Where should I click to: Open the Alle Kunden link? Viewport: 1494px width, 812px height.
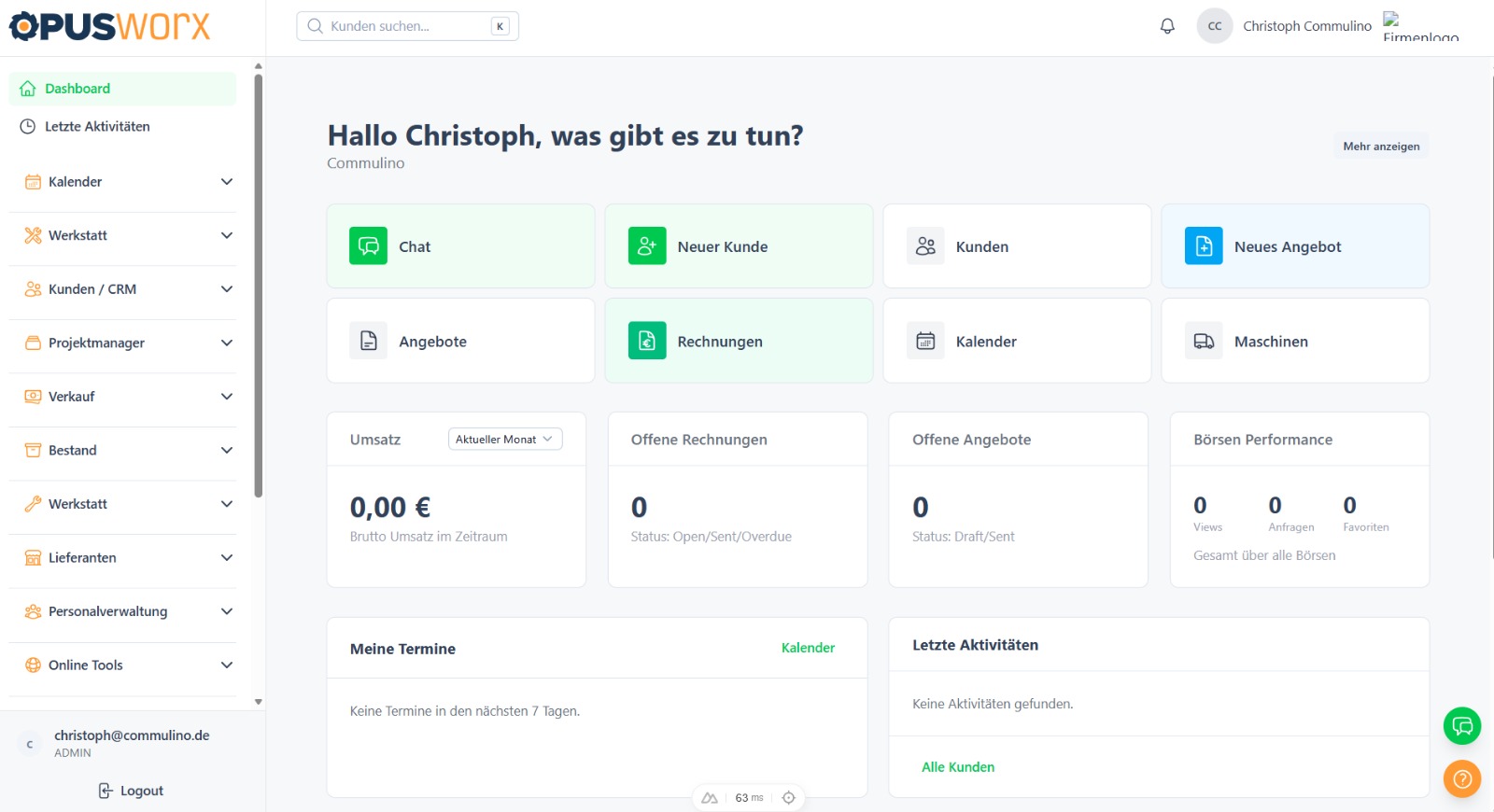click(958, 767)
